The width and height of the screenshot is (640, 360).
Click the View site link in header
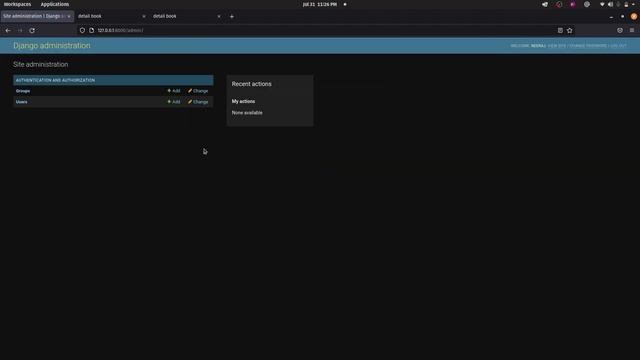coord(557,46)
